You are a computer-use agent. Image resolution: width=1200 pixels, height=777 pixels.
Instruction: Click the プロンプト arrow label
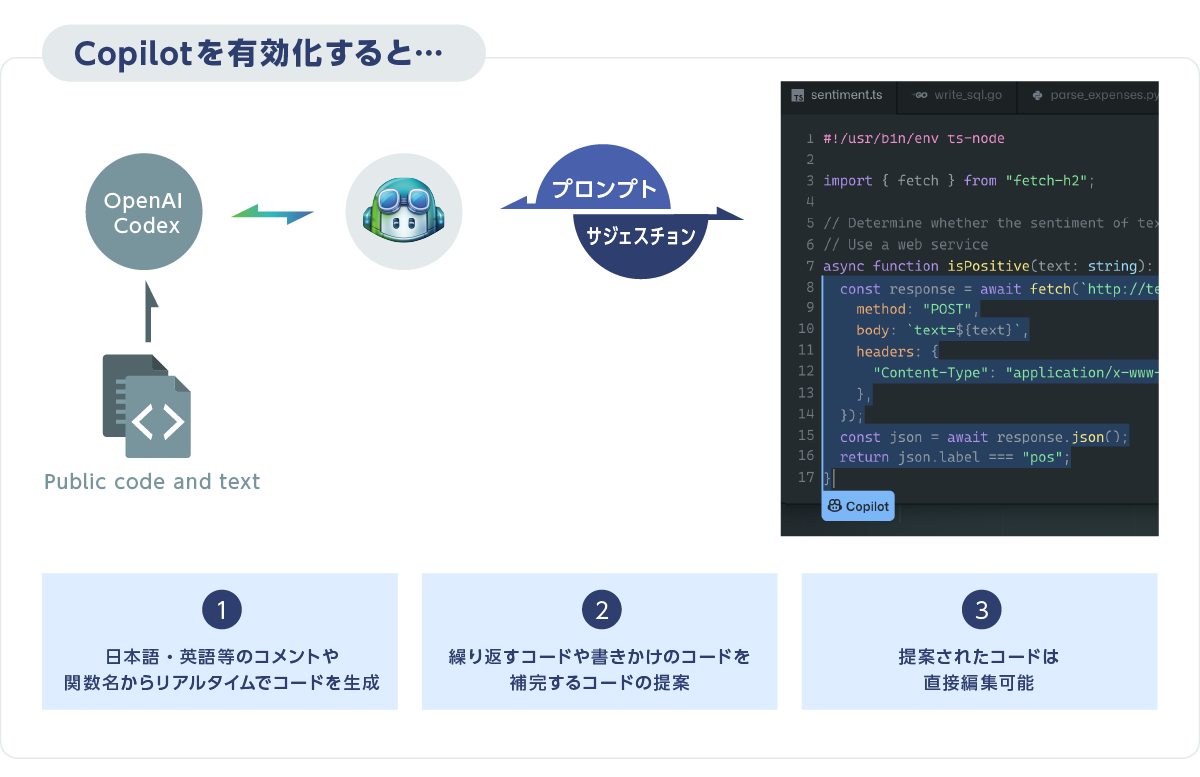tap(605, 189)
